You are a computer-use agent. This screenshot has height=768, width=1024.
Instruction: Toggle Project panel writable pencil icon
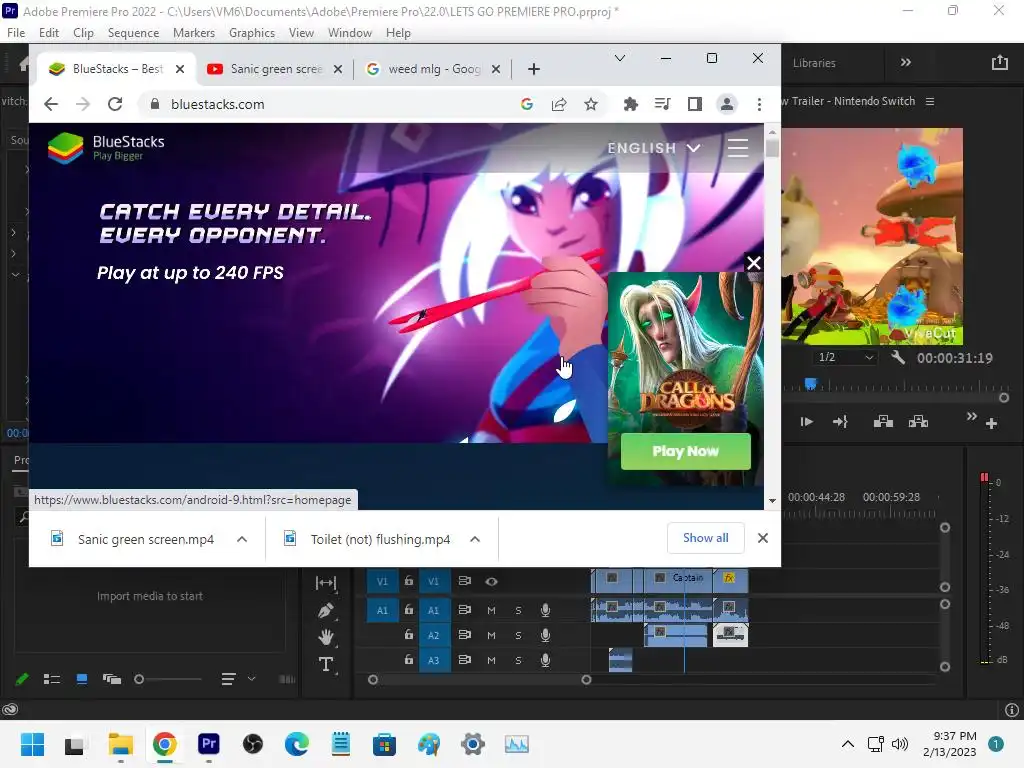point(22,679)
